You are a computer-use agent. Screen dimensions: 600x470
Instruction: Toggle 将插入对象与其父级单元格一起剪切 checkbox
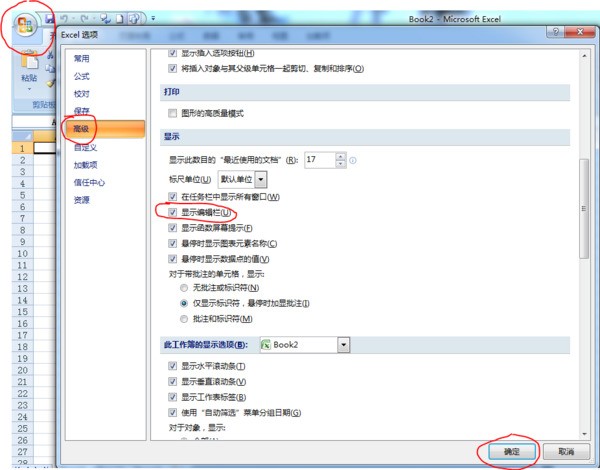click(x=173, y=69)
